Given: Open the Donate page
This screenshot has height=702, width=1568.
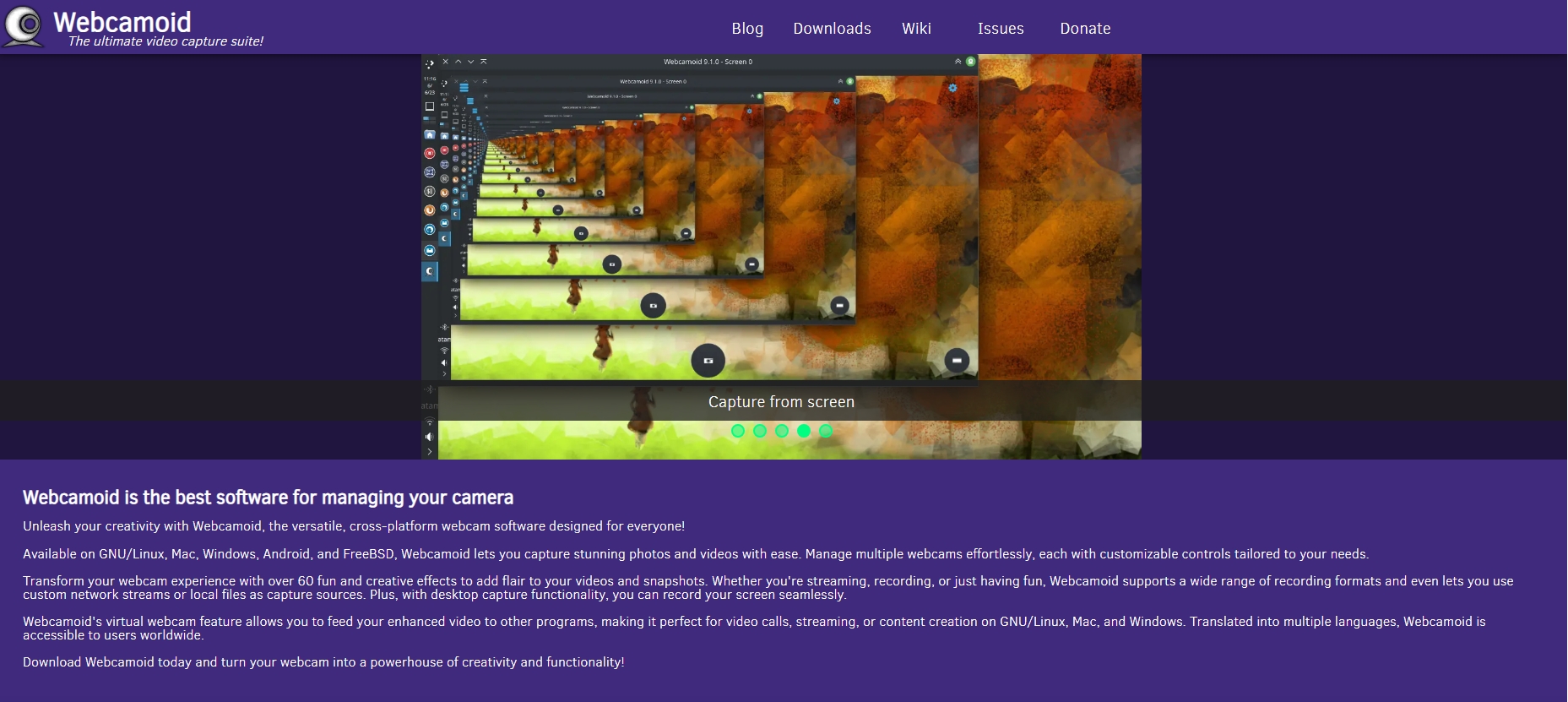Looking at the screenshot, I should pyautogui.click(x=1085, y=28).
